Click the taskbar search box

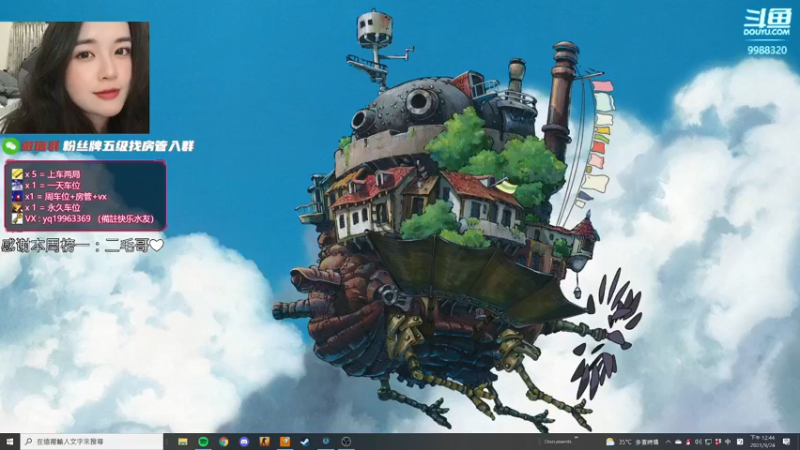pyautogui.click(x=92, y=441)
